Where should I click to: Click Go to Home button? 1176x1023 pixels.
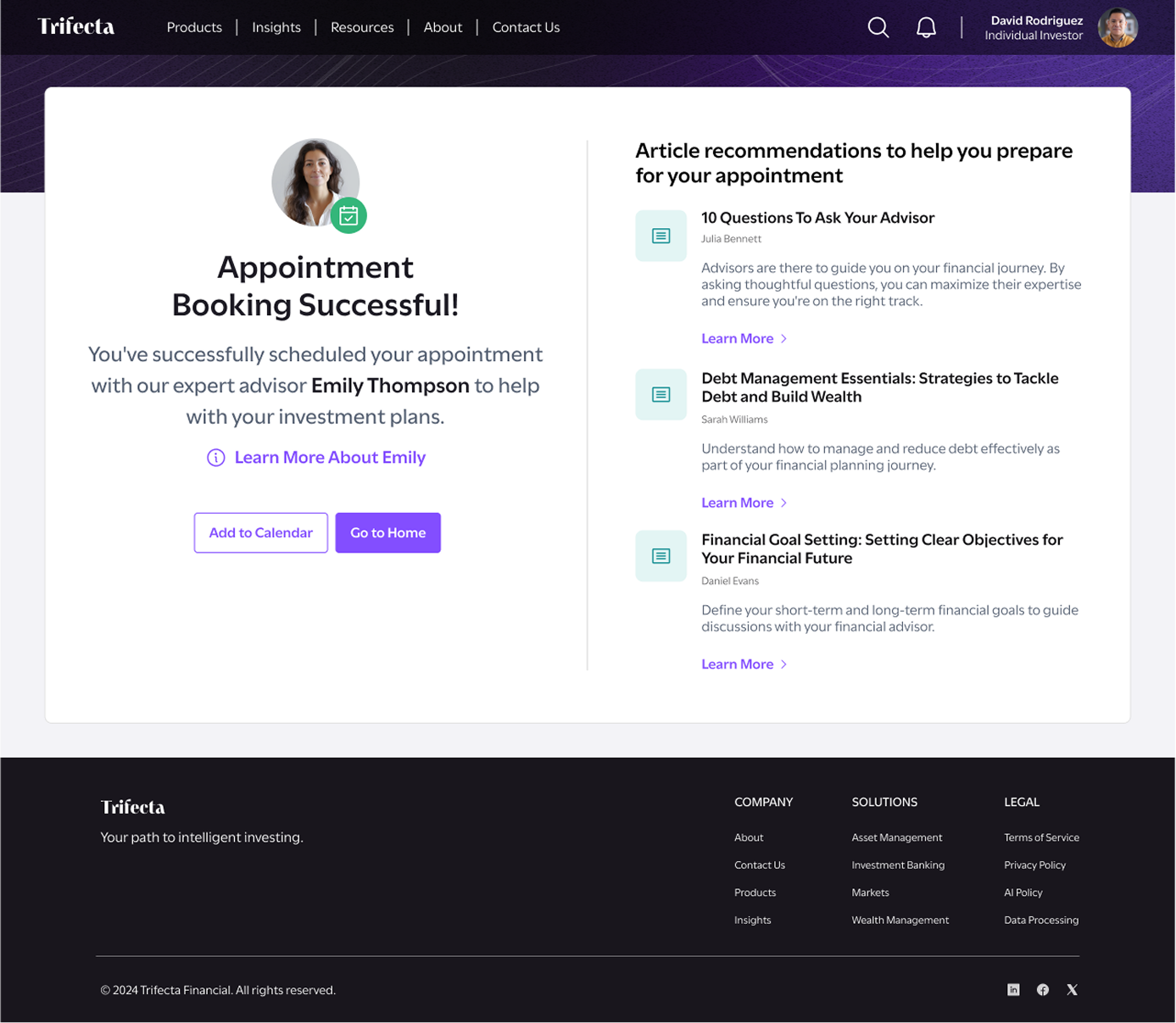point(388,533)
